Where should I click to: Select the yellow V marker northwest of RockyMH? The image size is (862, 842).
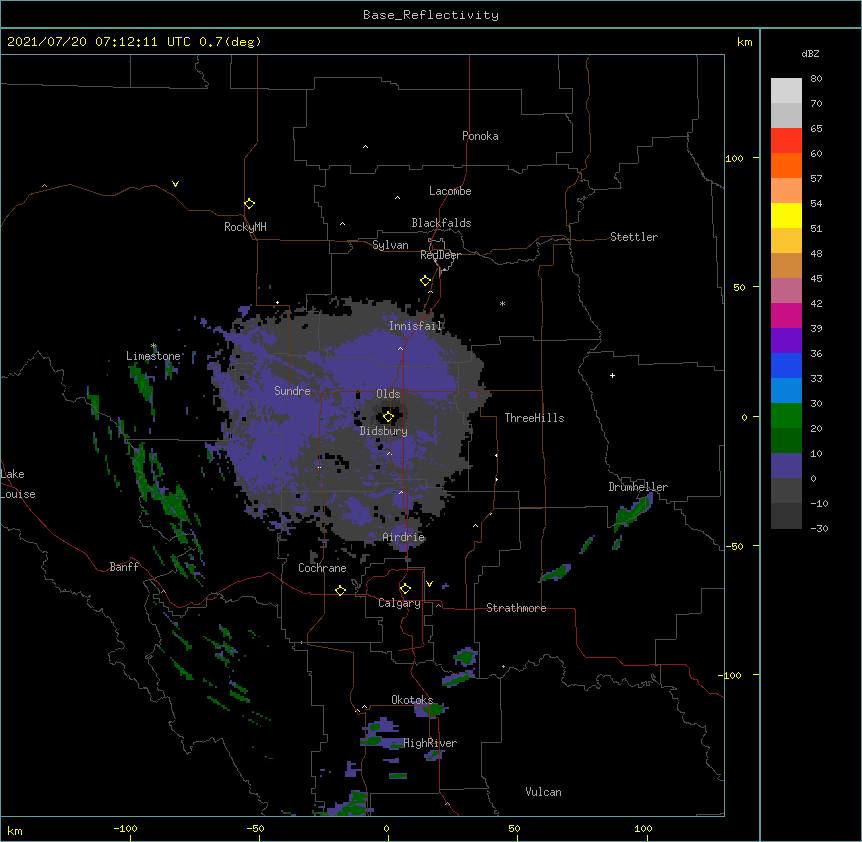[x=175, y=184]
